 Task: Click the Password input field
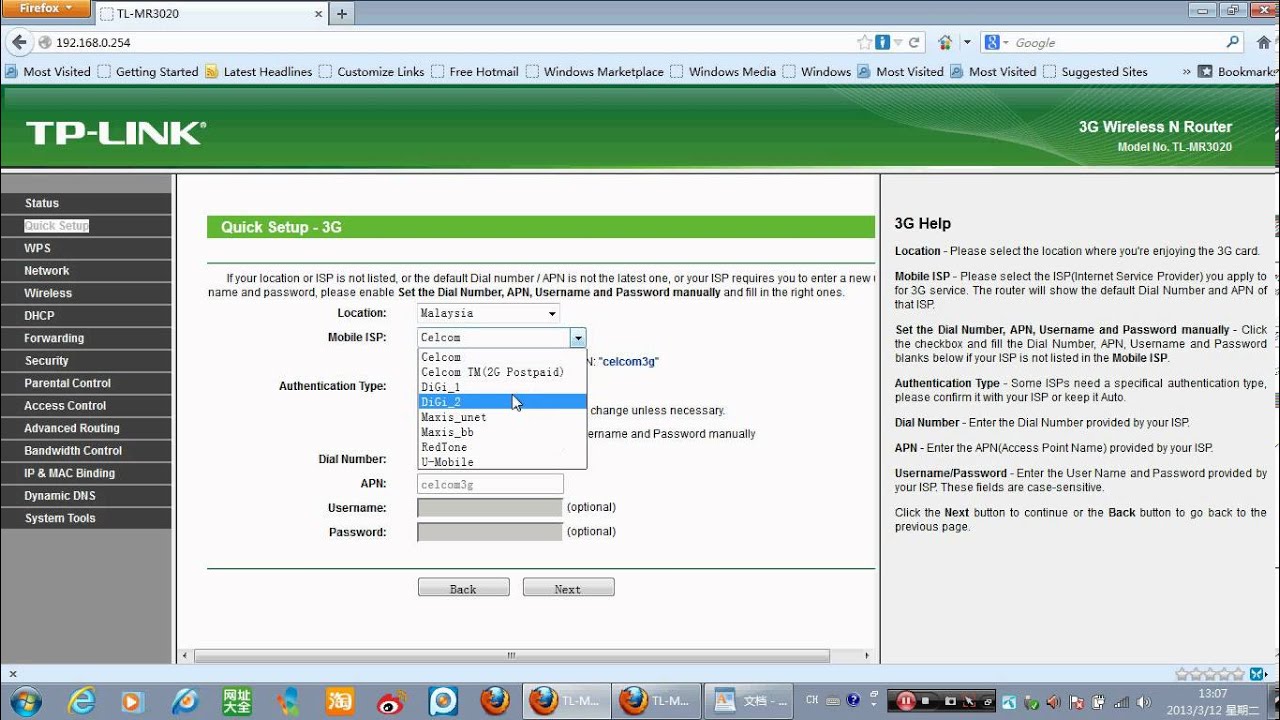point(490,532)
